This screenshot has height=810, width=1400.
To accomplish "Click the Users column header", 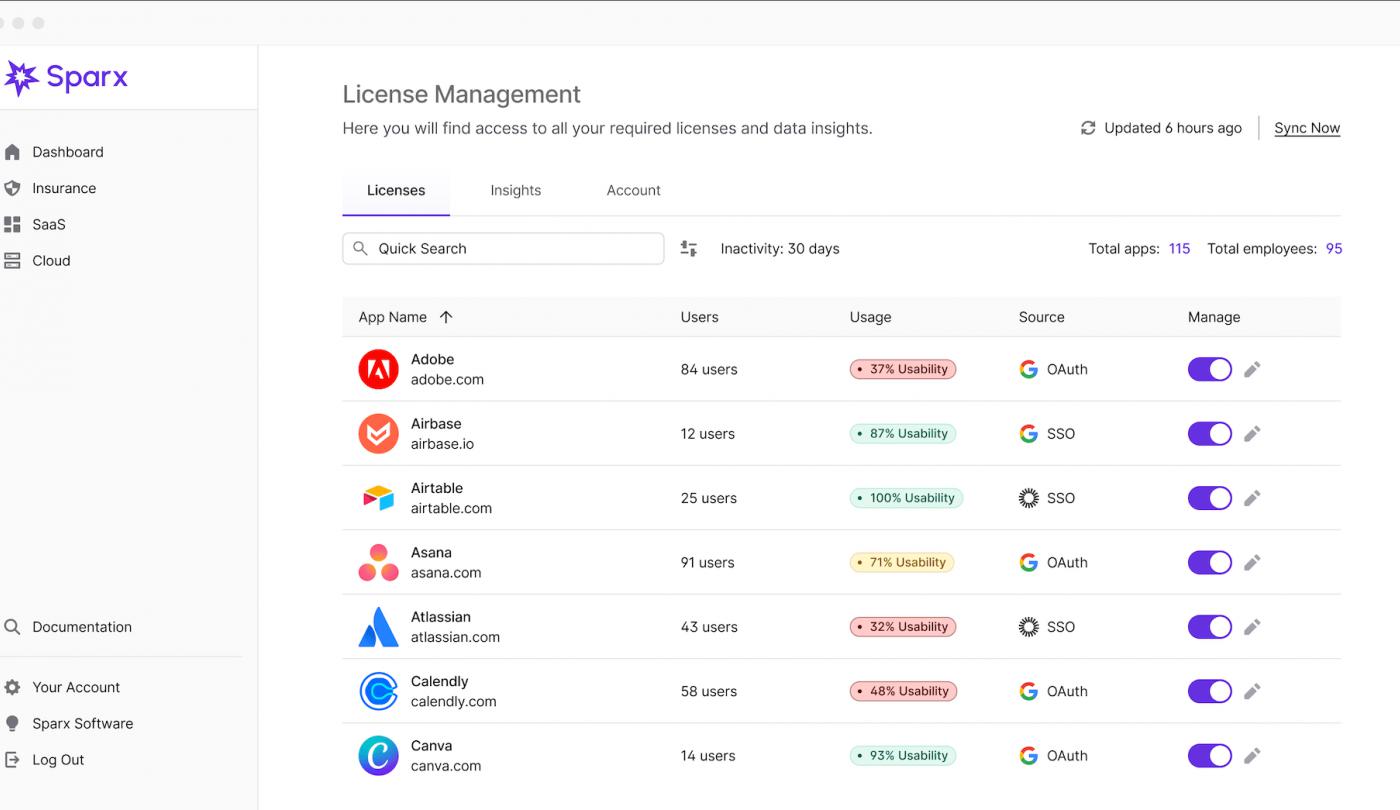I will (x=700, y=317).
